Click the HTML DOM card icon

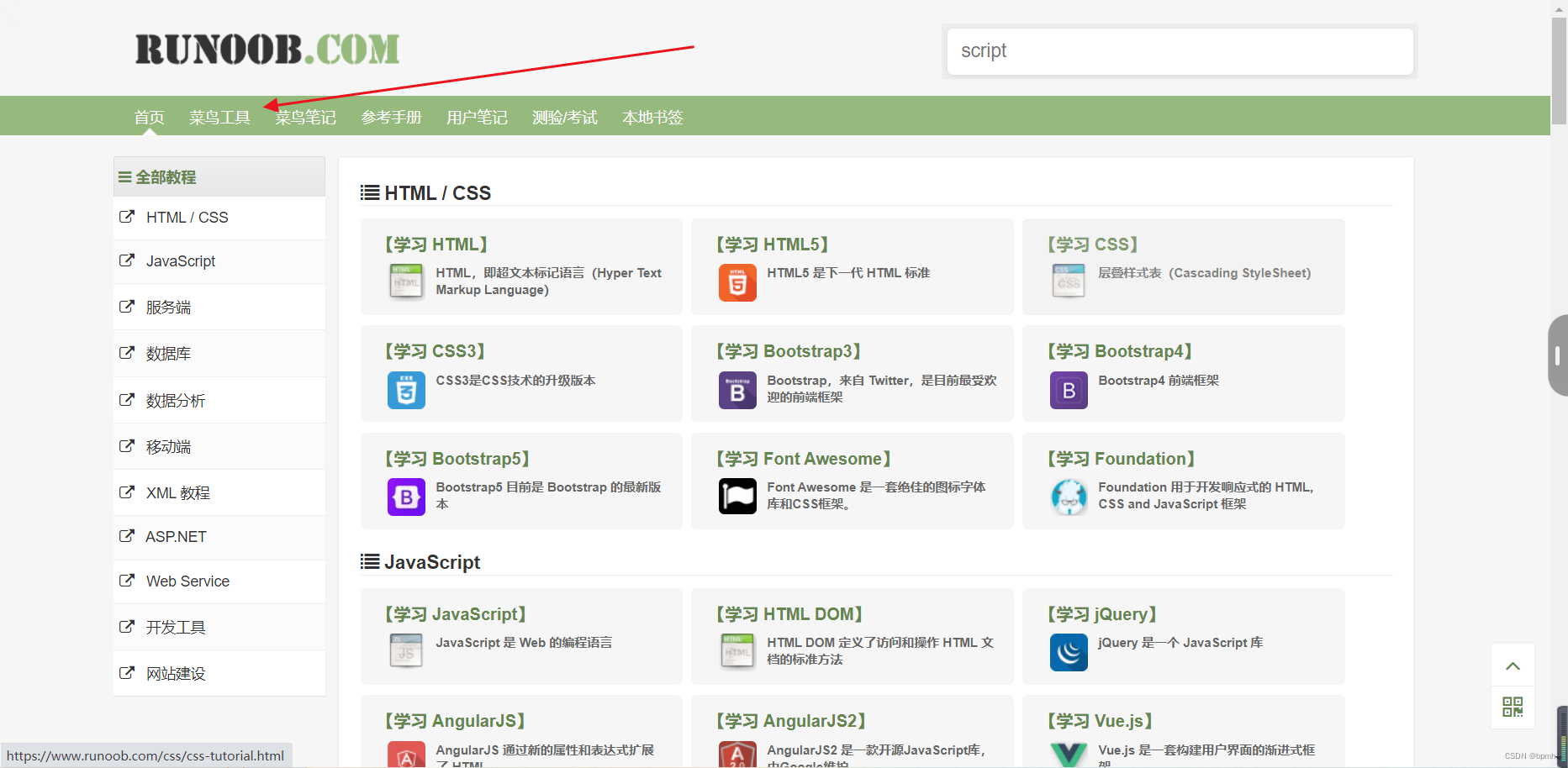tap(737, 651)
